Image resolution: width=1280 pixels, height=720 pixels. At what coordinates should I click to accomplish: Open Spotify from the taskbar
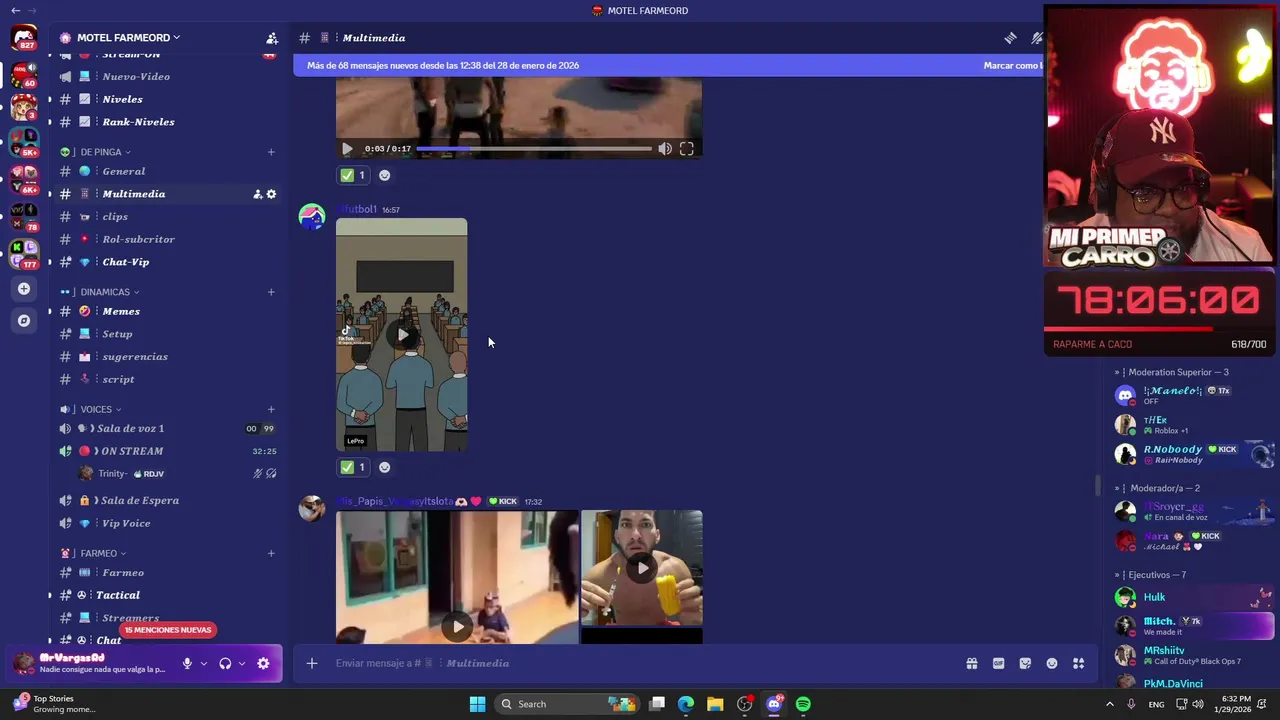[x=803, y=704]
